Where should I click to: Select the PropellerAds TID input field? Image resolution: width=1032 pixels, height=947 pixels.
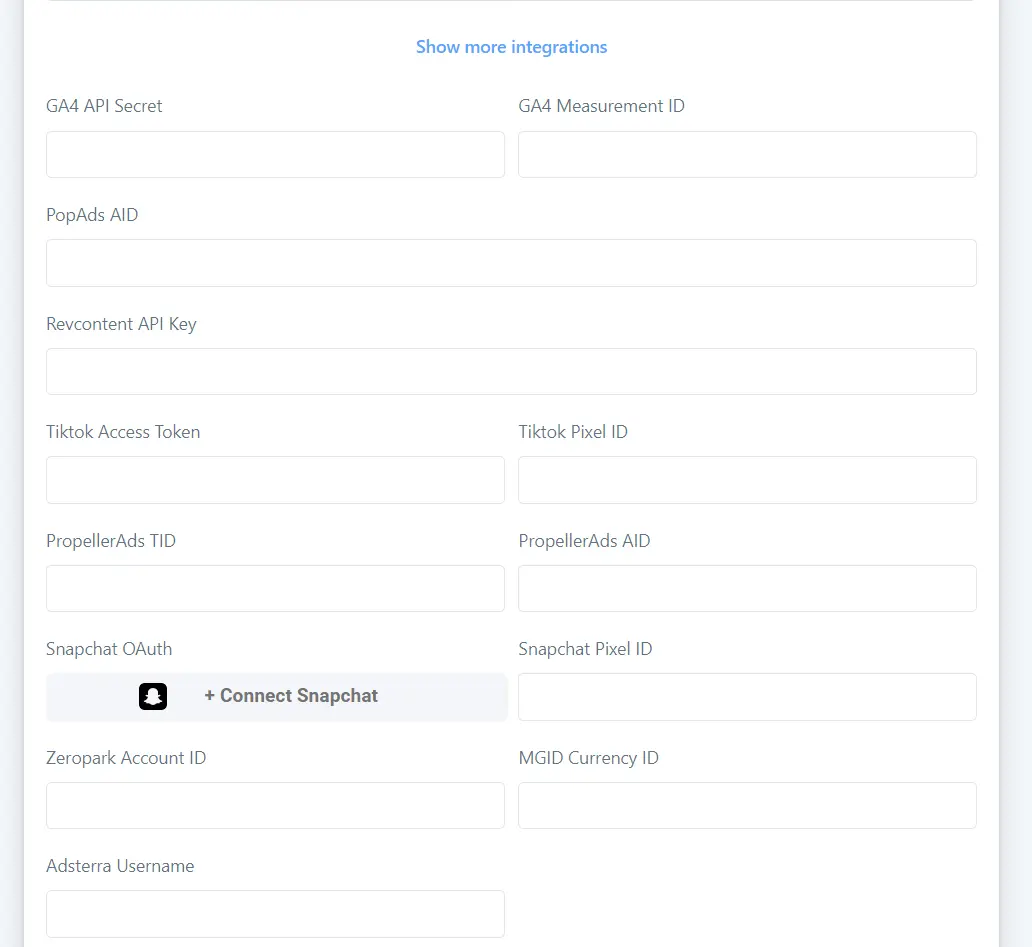tap(275, 588)
